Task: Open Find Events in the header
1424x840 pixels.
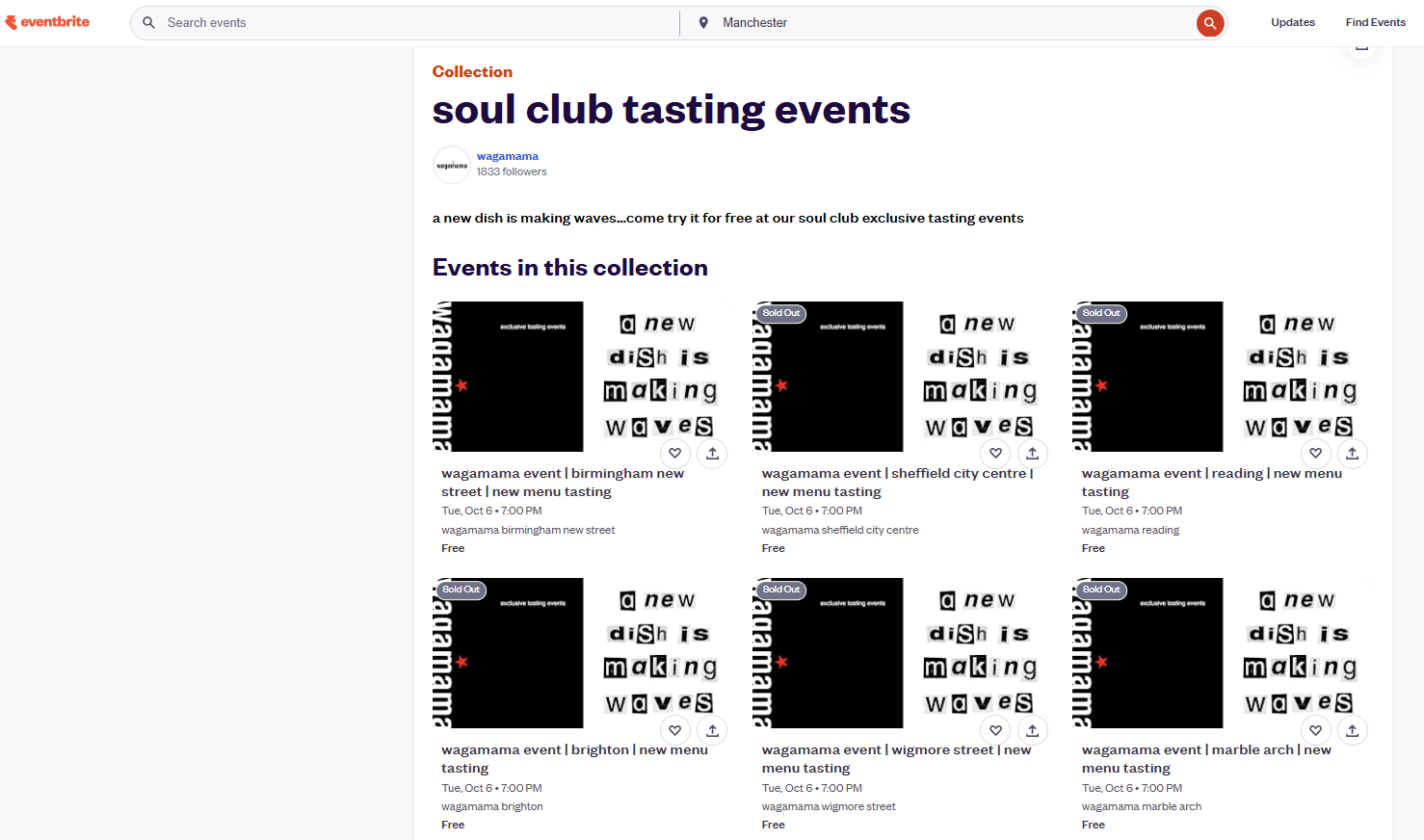Action: [x=1375, y=22]
